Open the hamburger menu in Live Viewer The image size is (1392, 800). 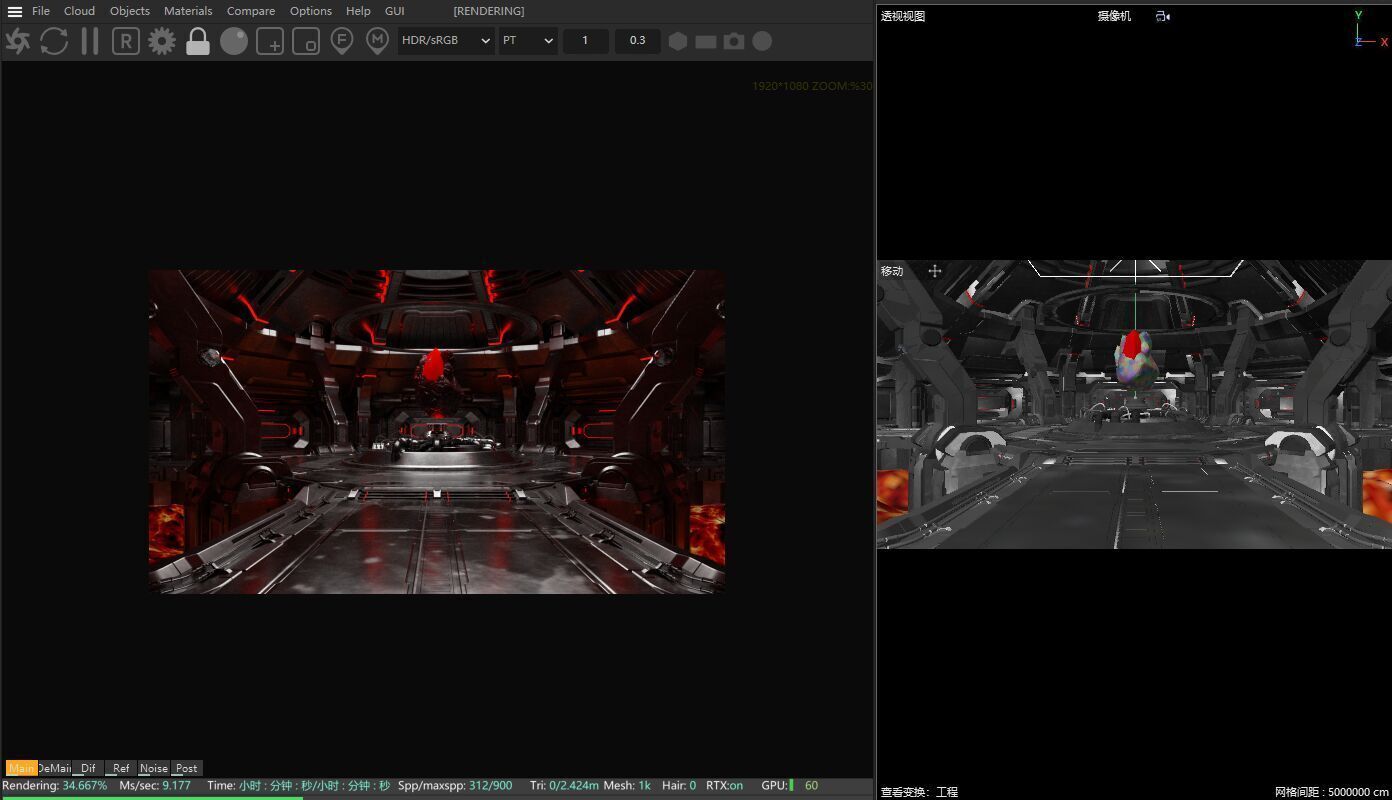[15, 11]
